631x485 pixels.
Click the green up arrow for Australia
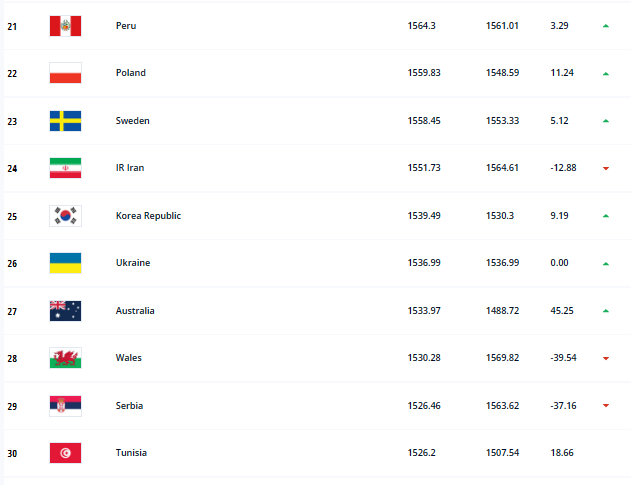(606, 311)
